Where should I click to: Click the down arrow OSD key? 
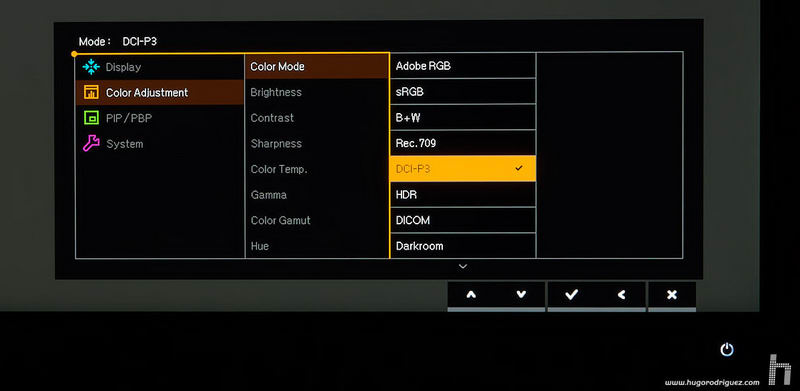[x=520, y=295]
